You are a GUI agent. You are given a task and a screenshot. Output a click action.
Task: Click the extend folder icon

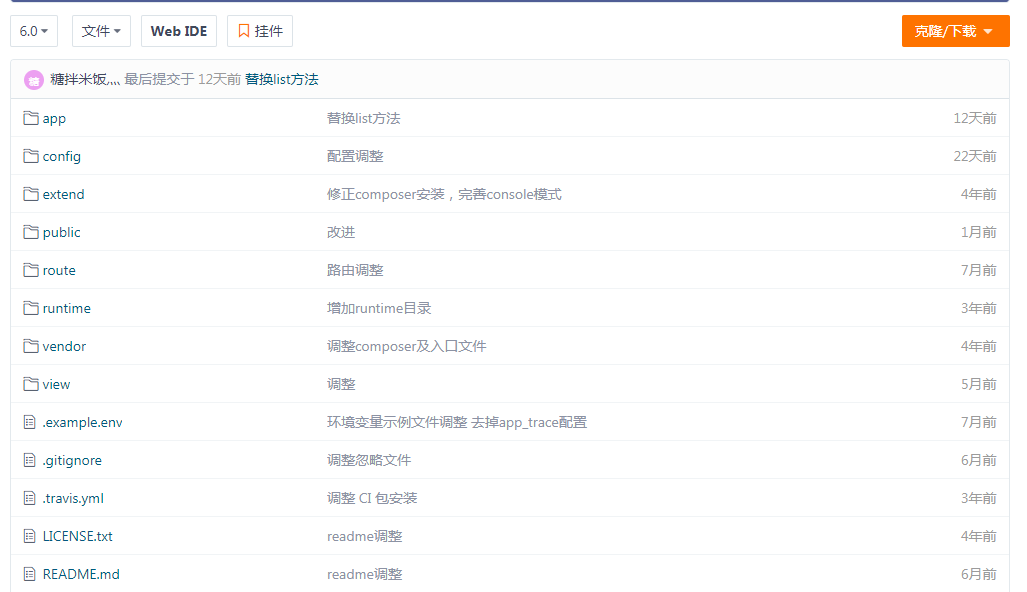[x=31, y=194]
